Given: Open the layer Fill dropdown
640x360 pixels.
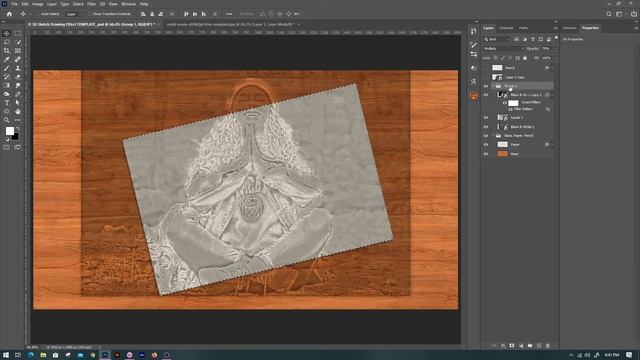Looking at the screenshot, I should click(x=554, y=58).
